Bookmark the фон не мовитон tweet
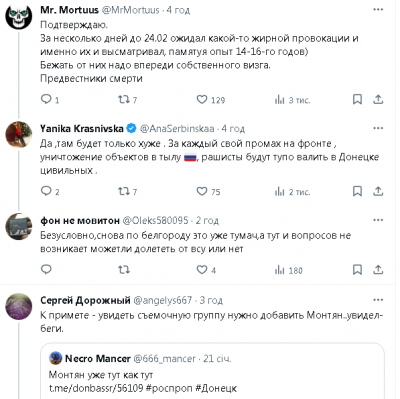 point(357,269)
